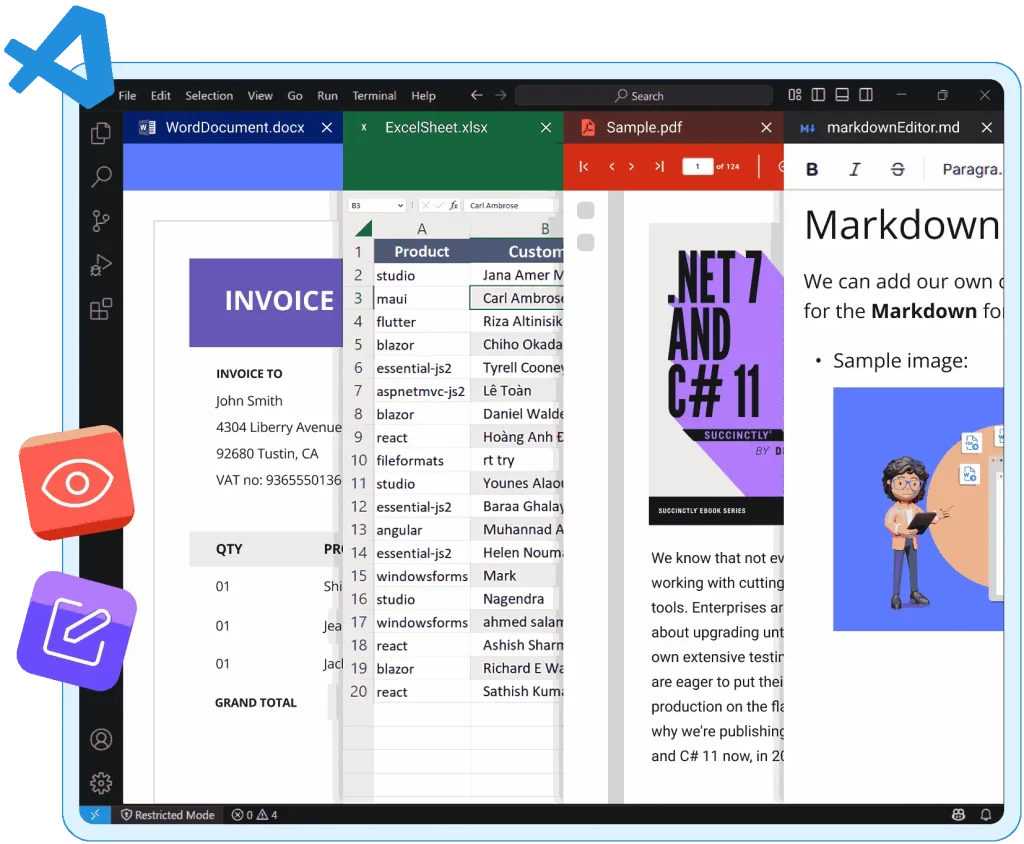Toggle bold formatting in the markdown editor

(812, 168)
